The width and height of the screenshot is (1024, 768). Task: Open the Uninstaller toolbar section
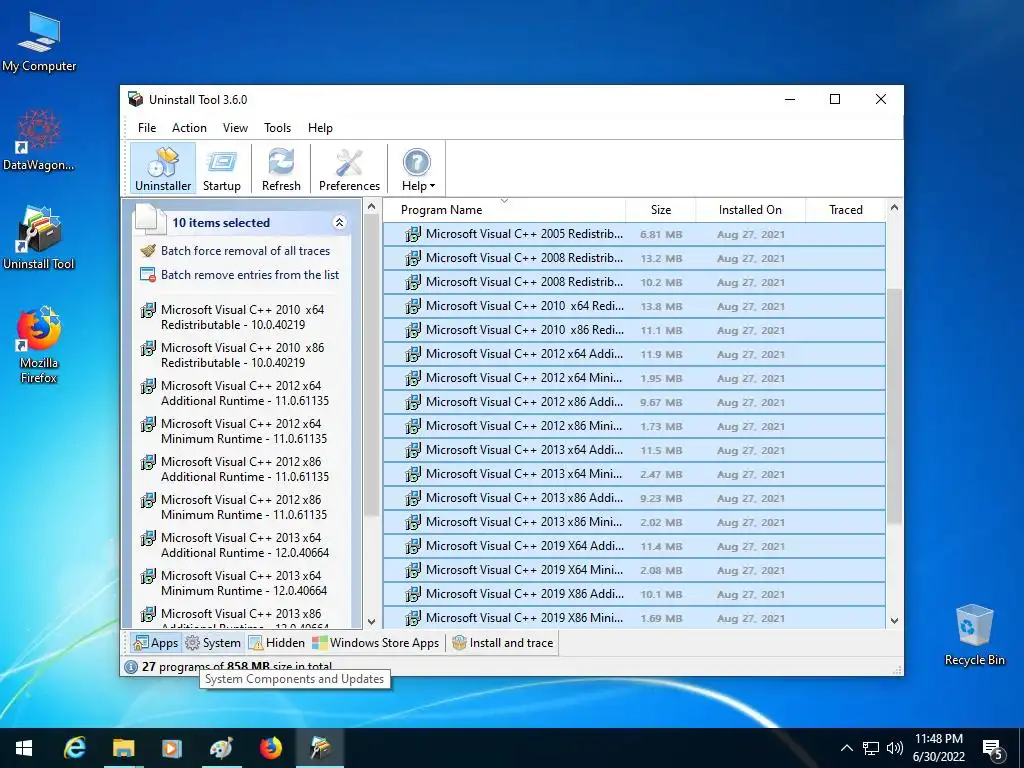tap(163, 168)
